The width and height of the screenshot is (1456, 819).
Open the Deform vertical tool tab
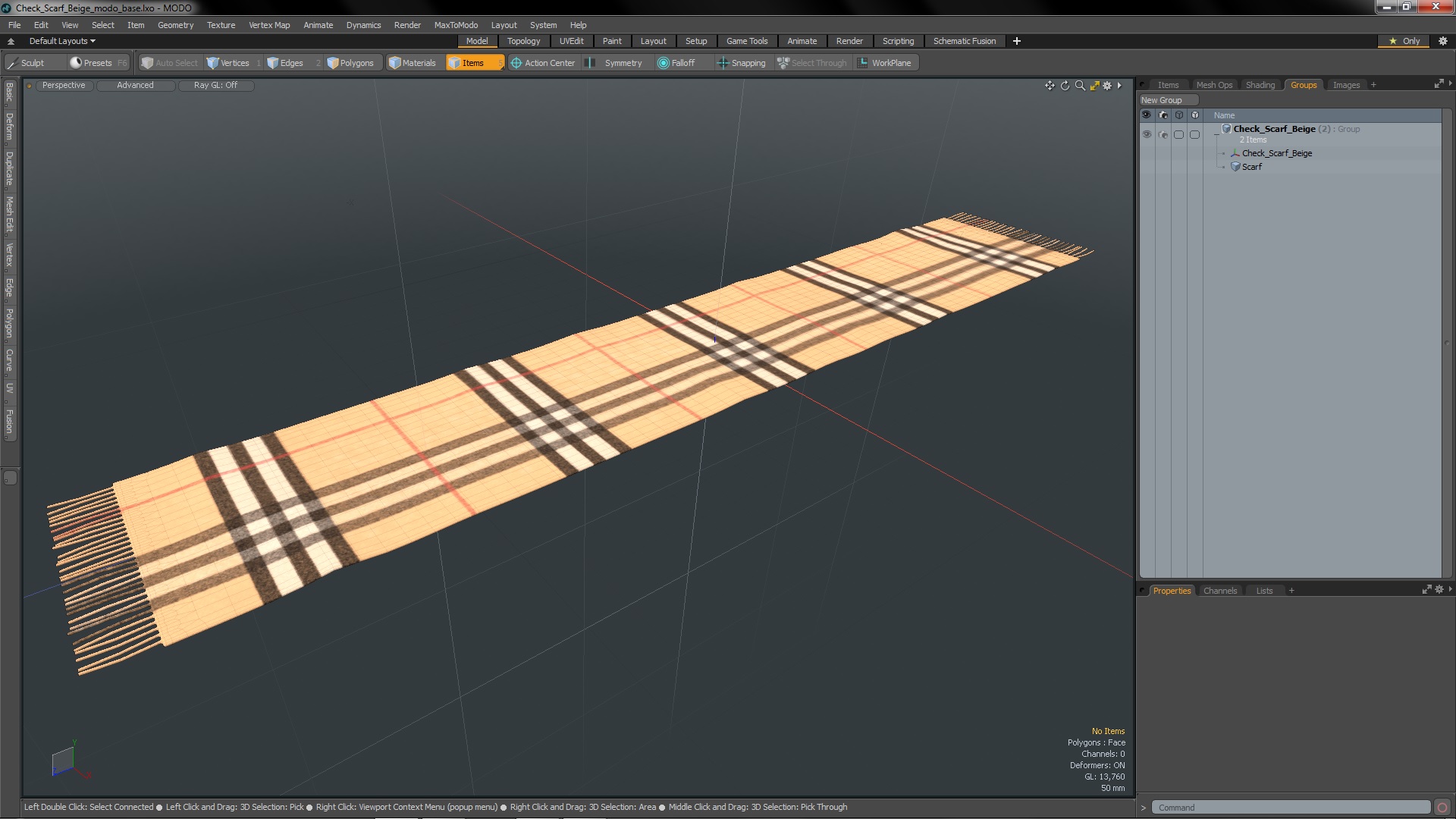click(10, 127)
